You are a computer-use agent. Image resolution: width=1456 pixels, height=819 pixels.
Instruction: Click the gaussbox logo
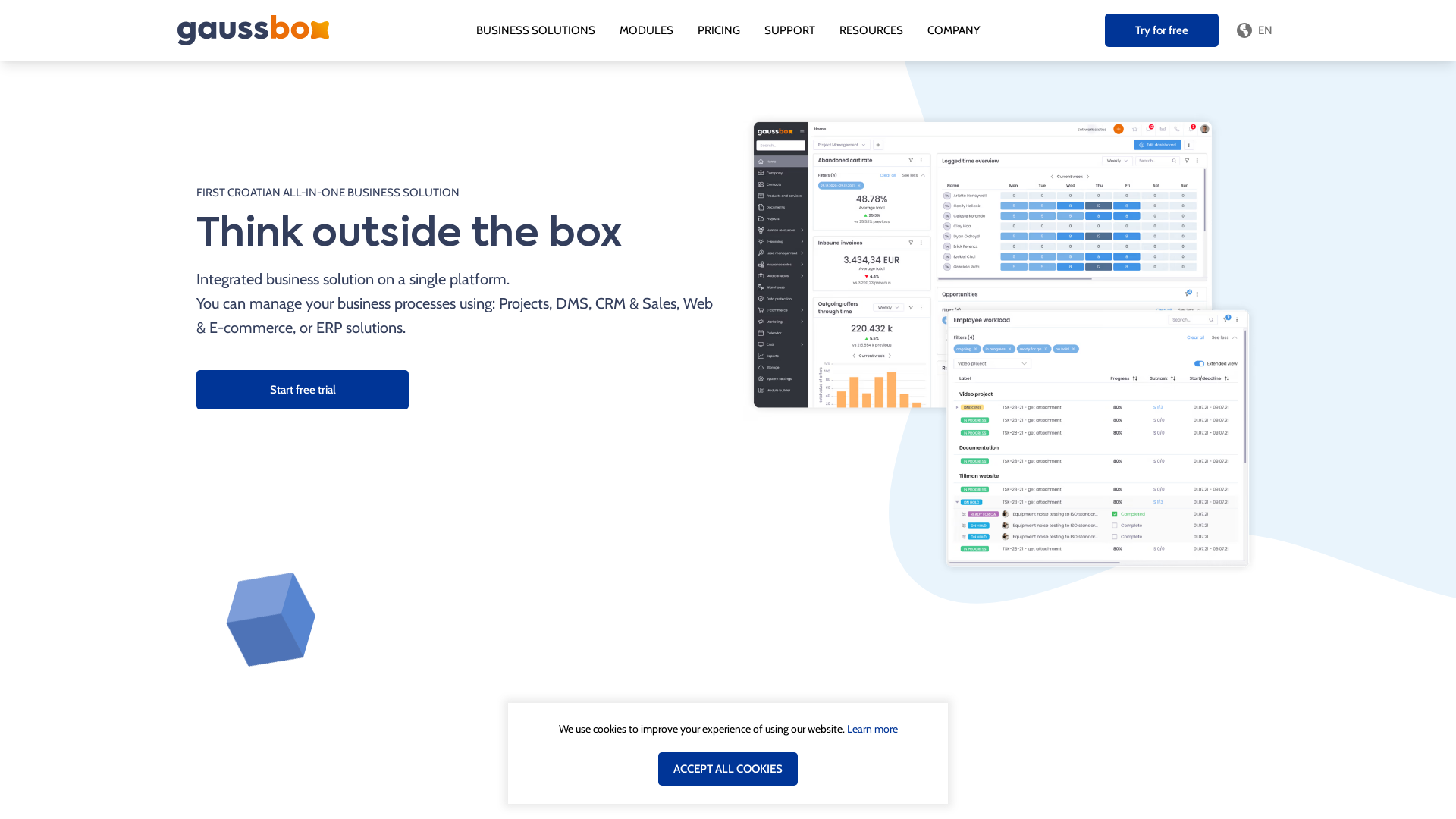(x=253, y=30)
